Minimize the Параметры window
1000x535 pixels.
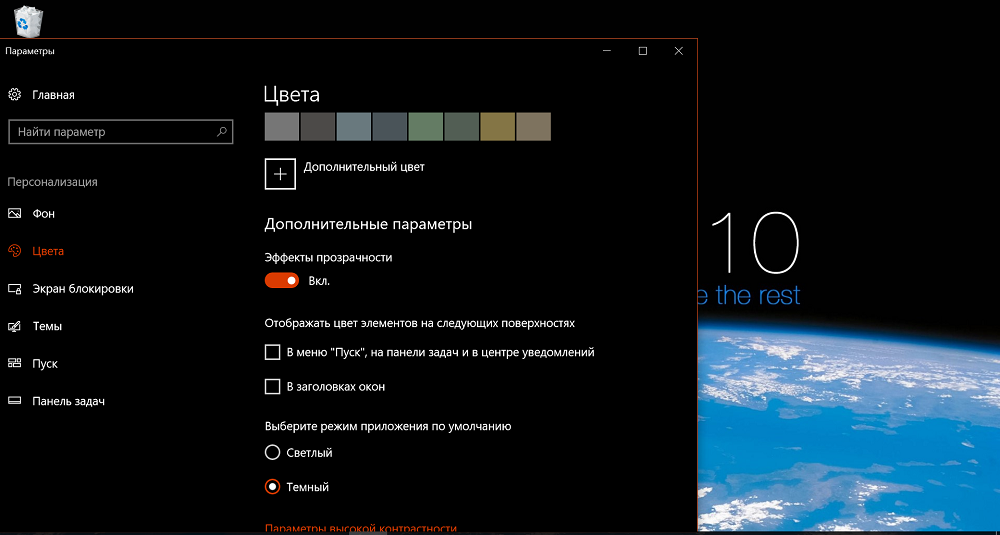pos(607,51)
